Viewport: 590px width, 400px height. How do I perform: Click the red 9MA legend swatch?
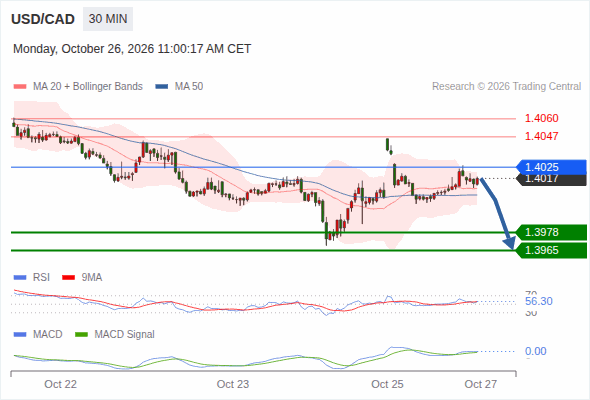(x=68, y=278)
